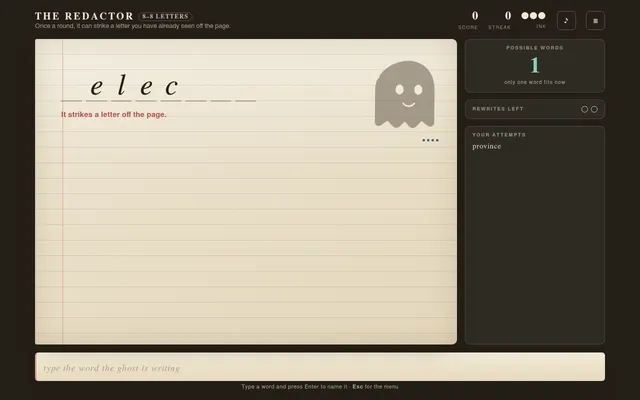The width and height of the screenshot is (640, 400).
Task: Select the 'province' attempt entry
Action: 487,147
